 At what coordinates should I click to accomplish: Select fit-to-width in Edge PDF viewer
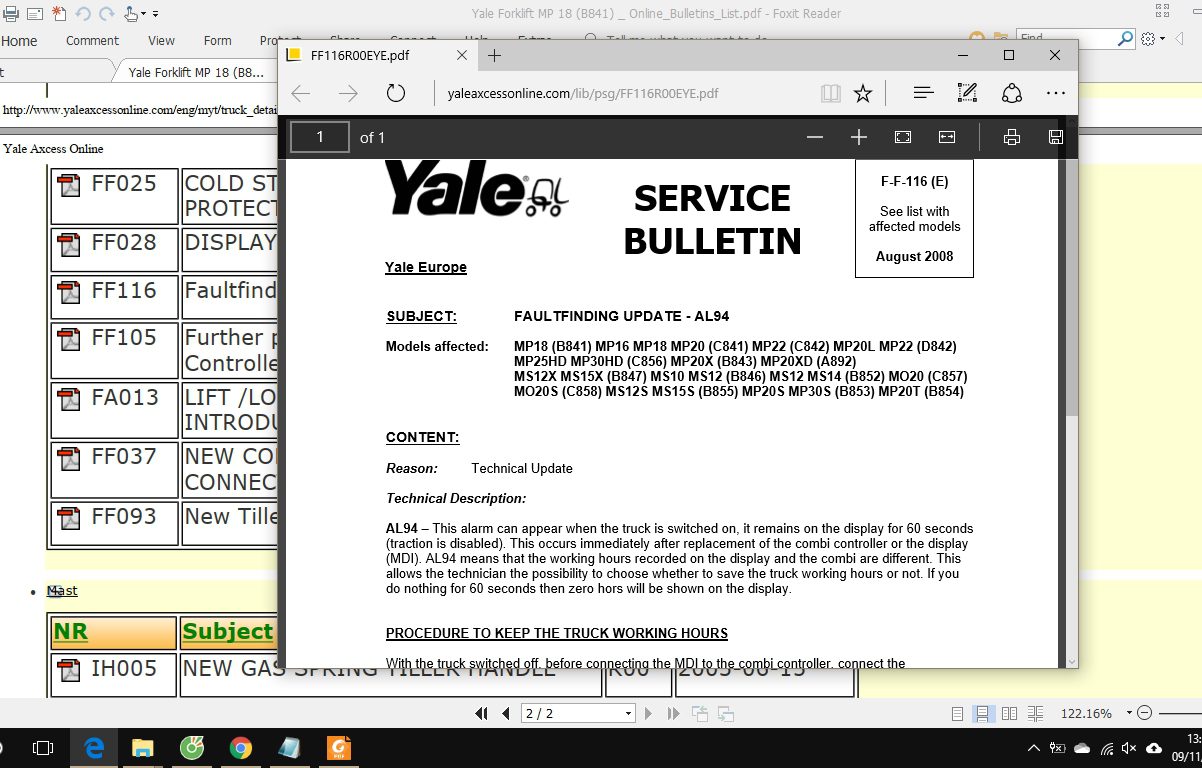pyautogui.click(x=946, y=137)
